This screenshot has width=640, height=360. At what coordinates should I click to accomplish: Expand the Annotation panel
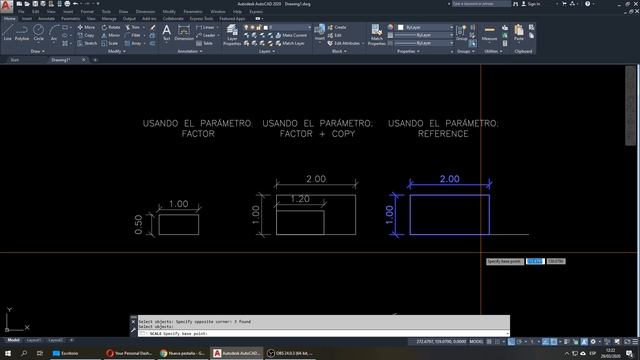click(x=190, y=51)
